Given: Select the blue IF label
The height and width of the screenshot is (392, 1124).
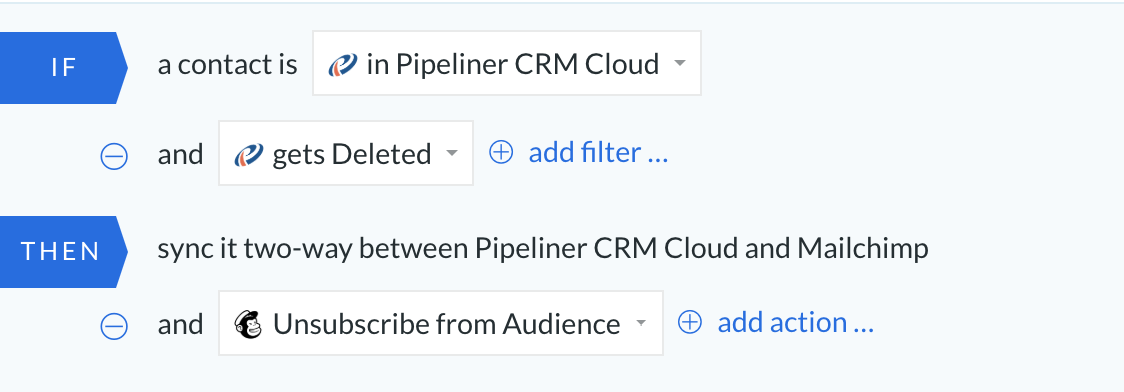Looking at the screenshot, I should click(x=63, y=67).
